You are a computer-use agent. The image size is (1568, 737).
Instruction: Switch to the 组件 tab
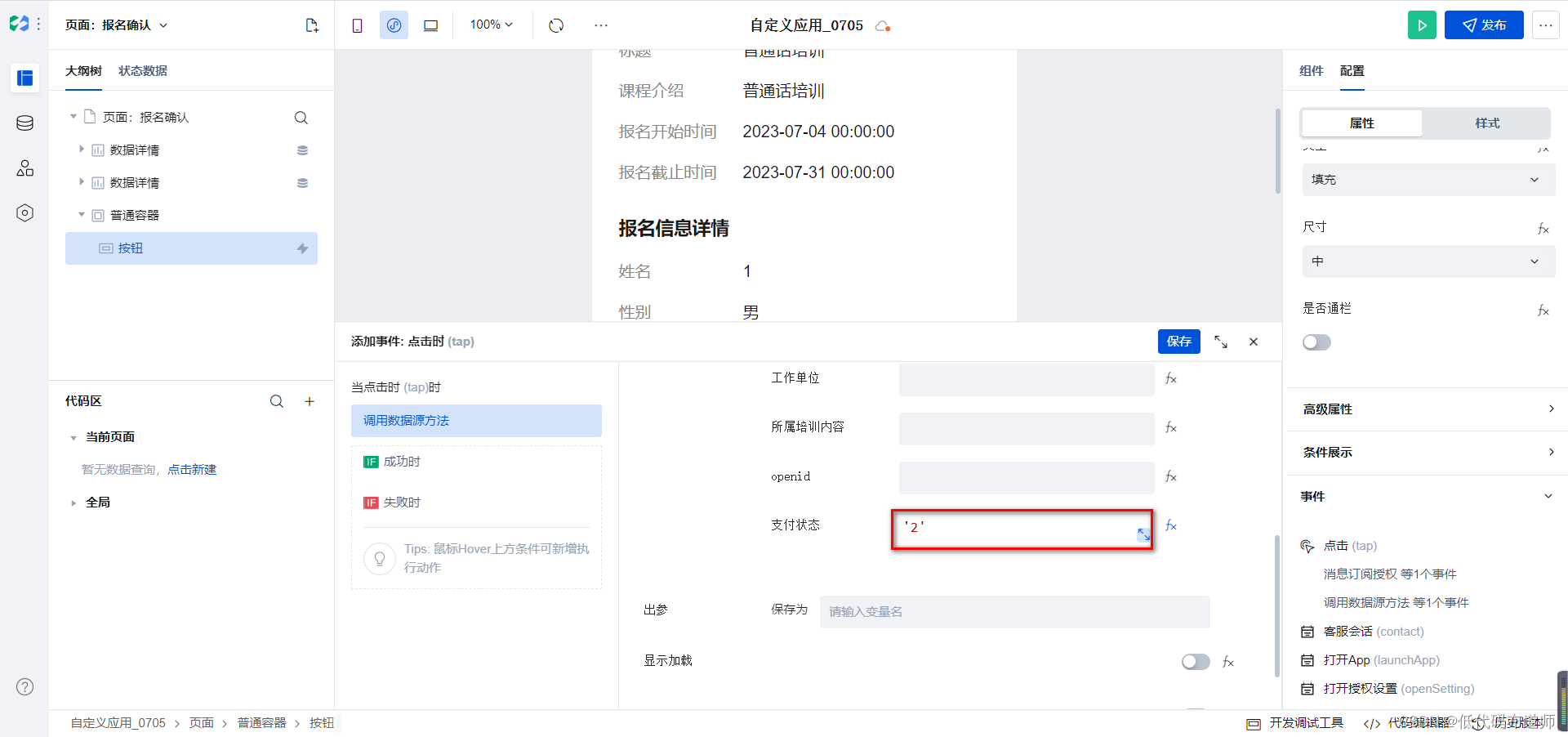click(1312, 71)
